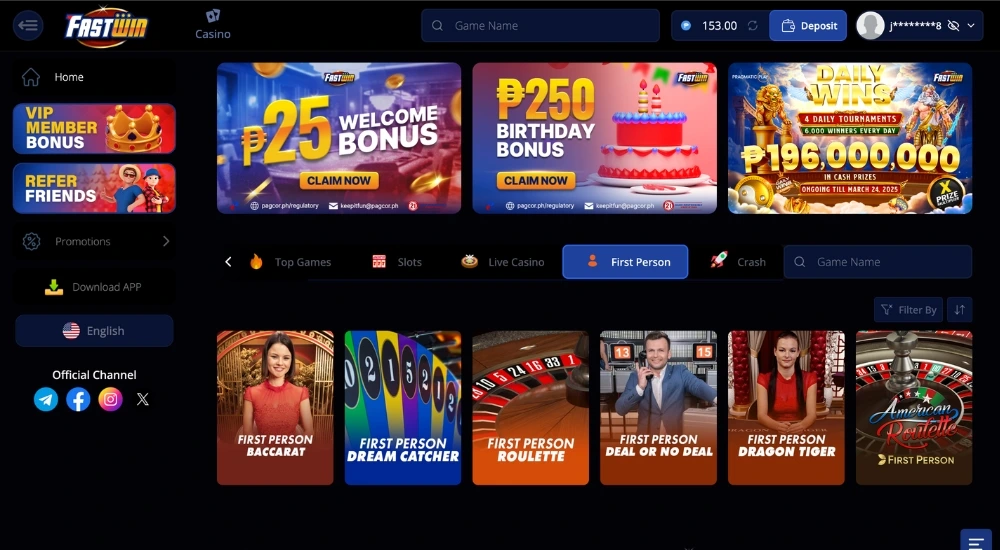Open the X official channel

coord(143,399)
